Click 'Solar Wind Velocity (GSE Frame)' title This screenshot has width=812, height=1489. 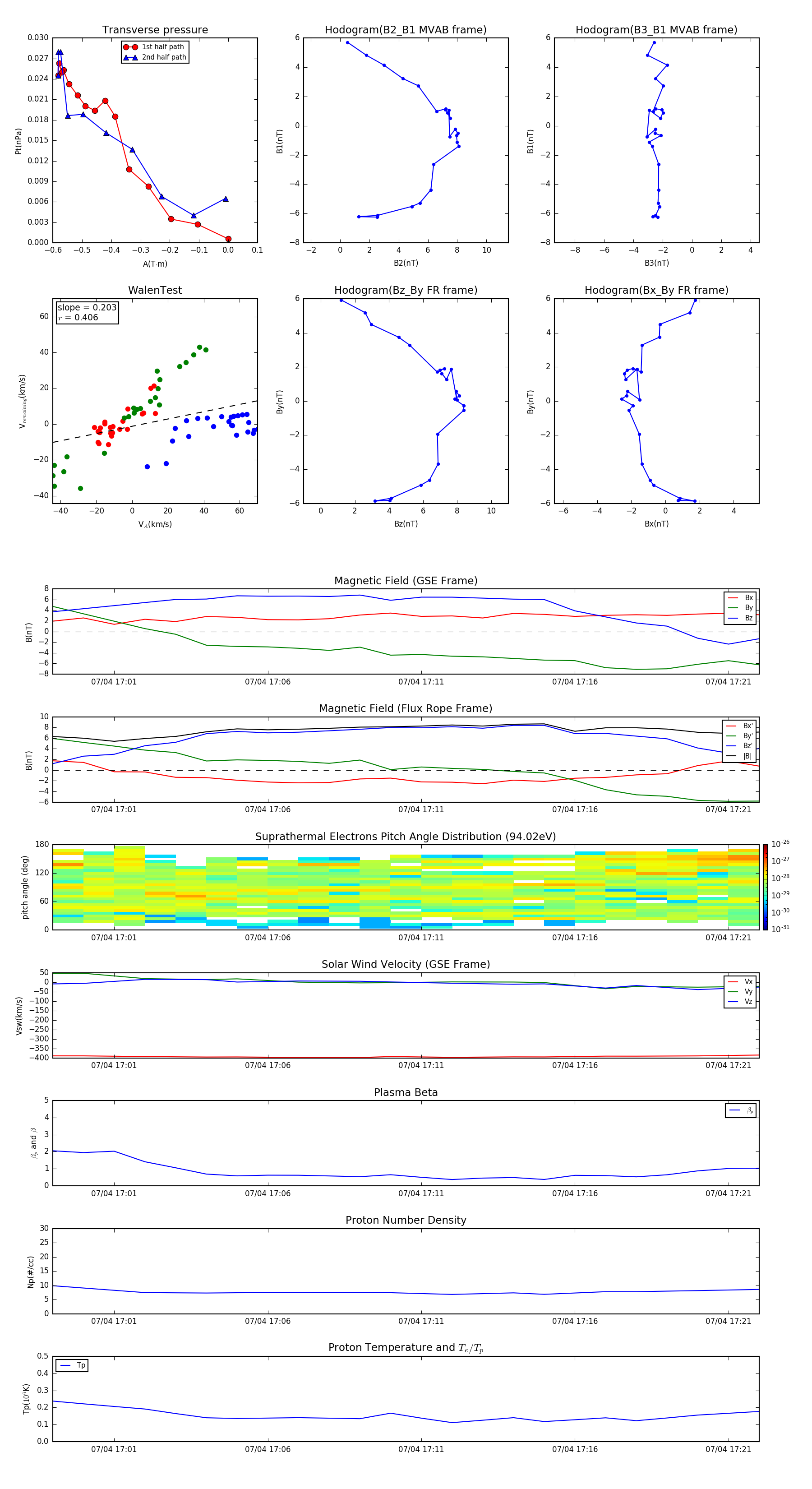[x=406, y=965]
